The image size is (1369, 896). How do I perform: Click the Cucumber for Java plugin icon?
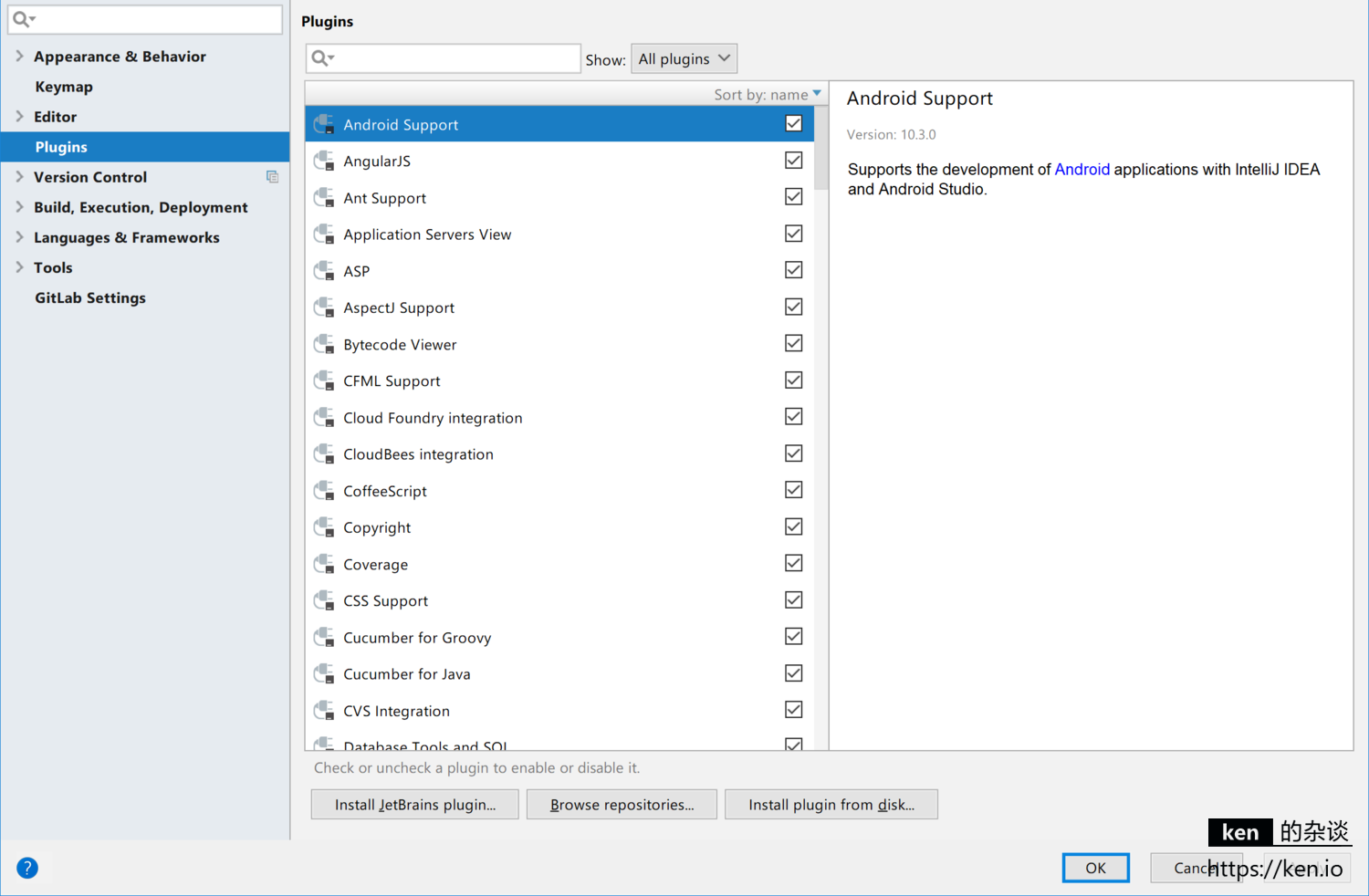coord(324,673)
